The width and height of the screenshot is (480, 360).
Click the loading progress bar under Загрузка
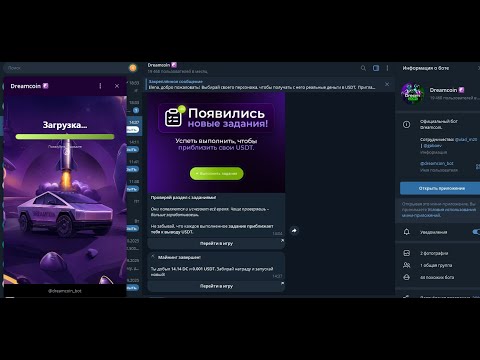point(65,136)
